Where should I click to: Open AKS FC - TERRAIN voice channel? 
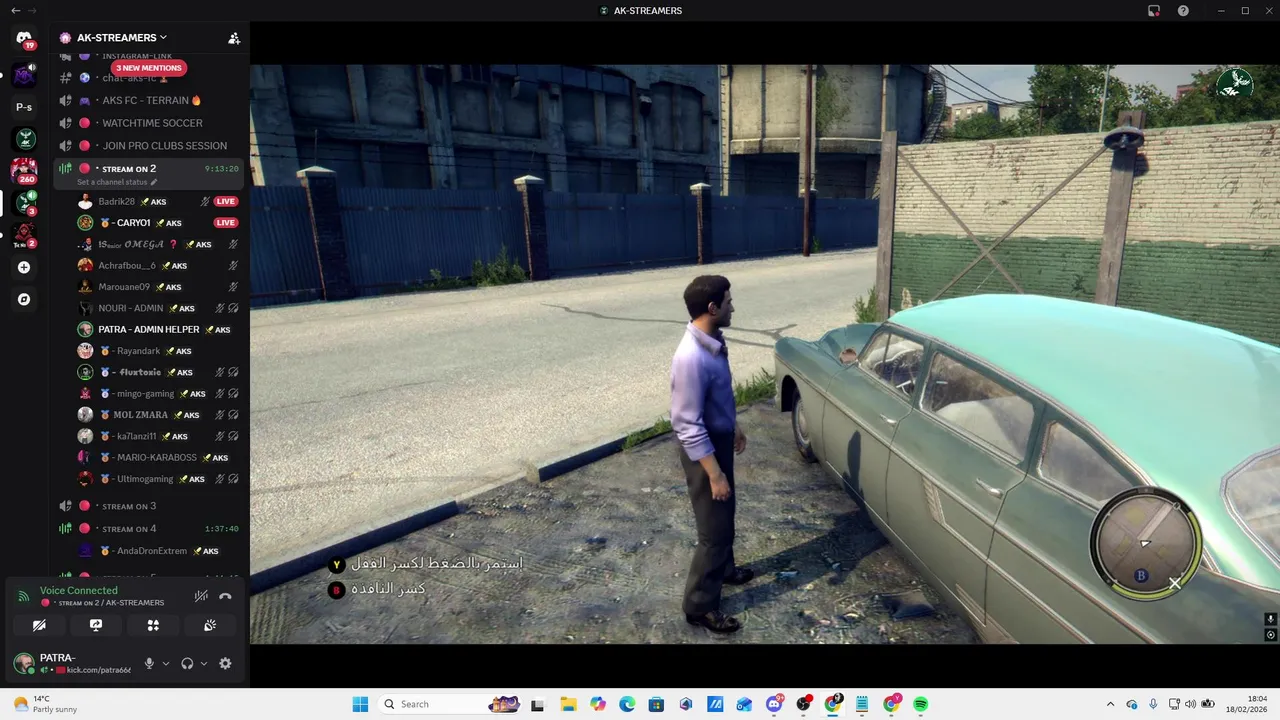[147, 100]
